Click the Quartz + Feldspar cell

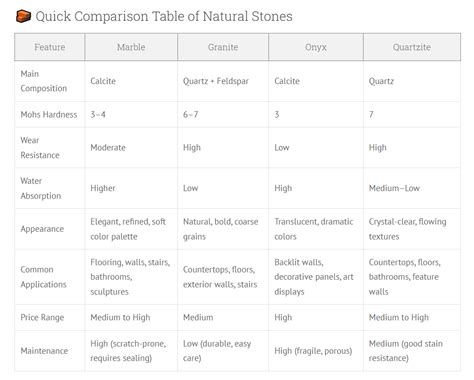(x=216, y=81)
